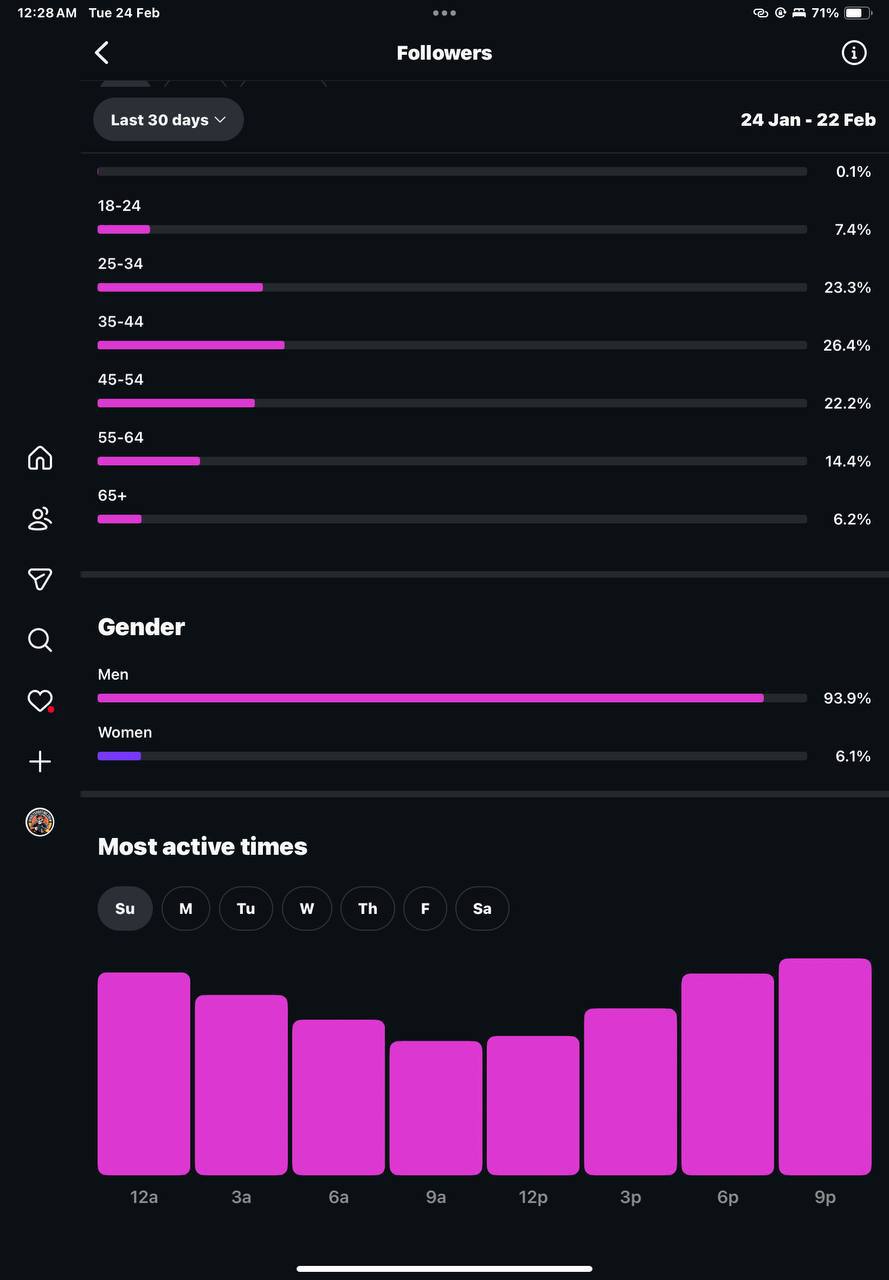Switch to the W day chip
The width and height of the screenshot is (889, 1280).
307,909
